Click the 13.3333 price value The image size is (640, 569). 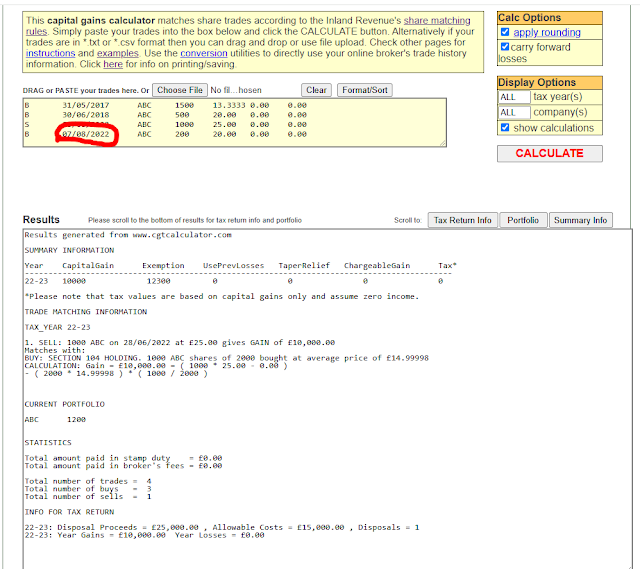tap(229, 105)
